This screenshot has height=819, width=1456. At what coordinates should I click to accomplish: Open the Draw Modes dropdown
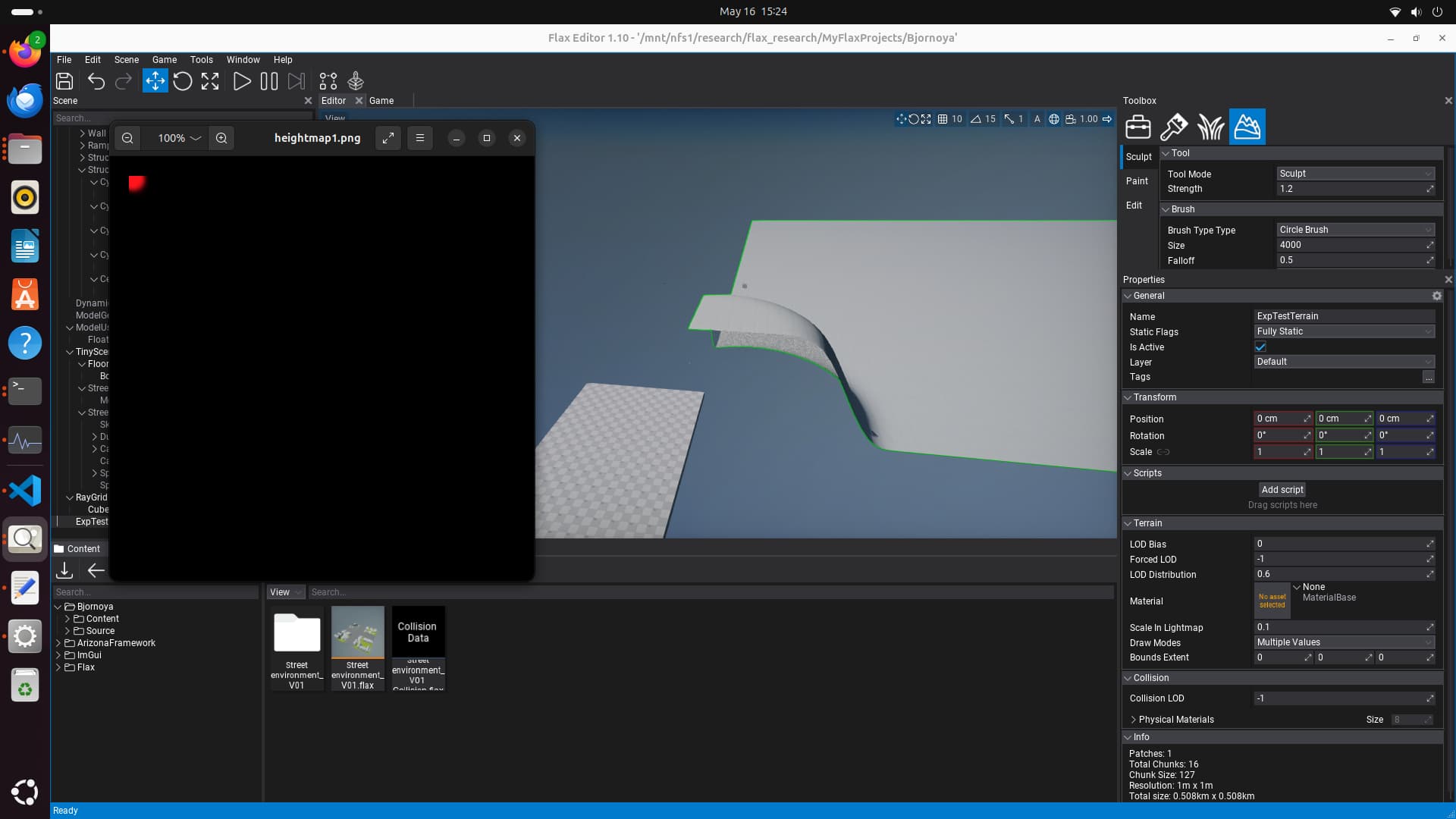click(1345, 642)
